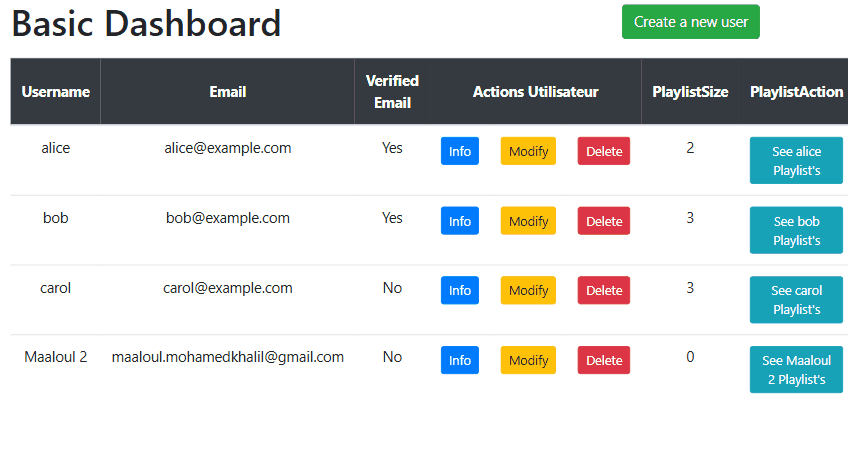The image size is (848, 461).
Task: Select the See bob Playlist's button
Action: pos(796,230)
